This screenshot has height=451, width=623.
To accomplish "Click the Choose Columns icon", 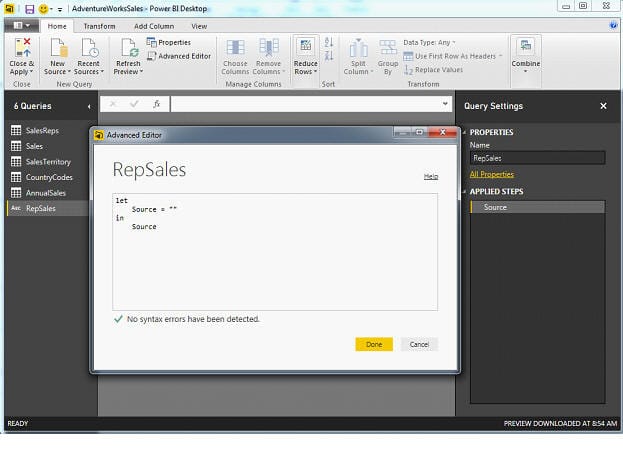I will [235, 47].
